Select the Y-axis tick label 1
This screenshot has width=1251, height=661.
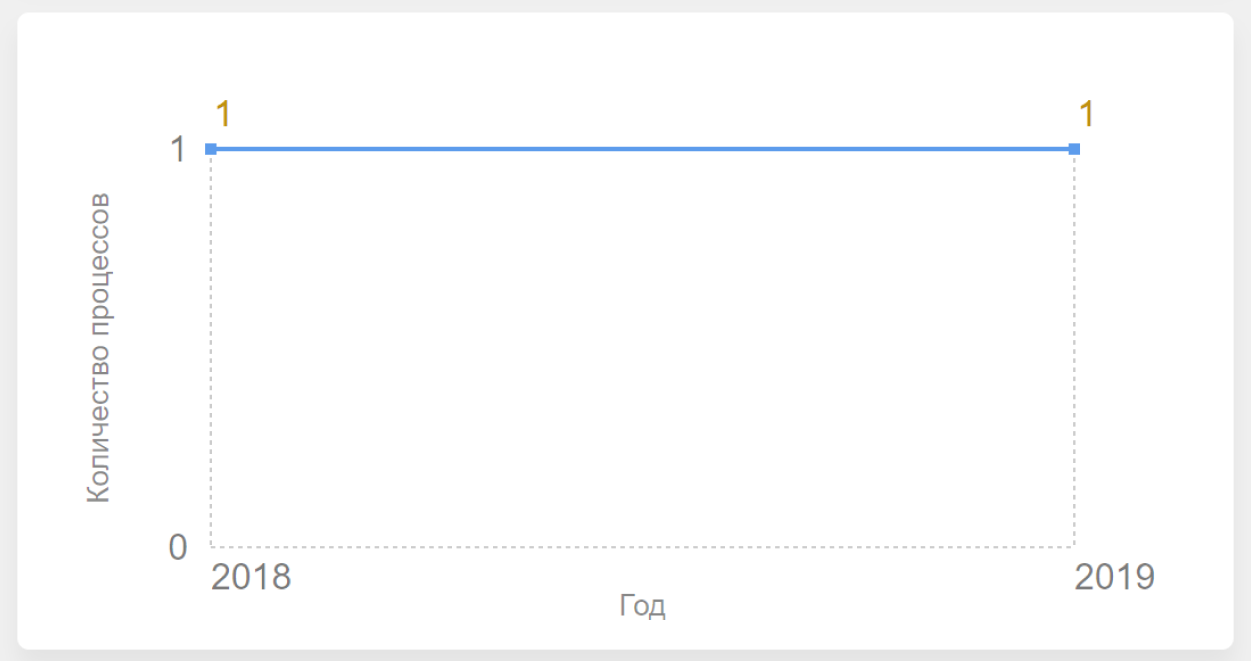(x=178, y=150)
